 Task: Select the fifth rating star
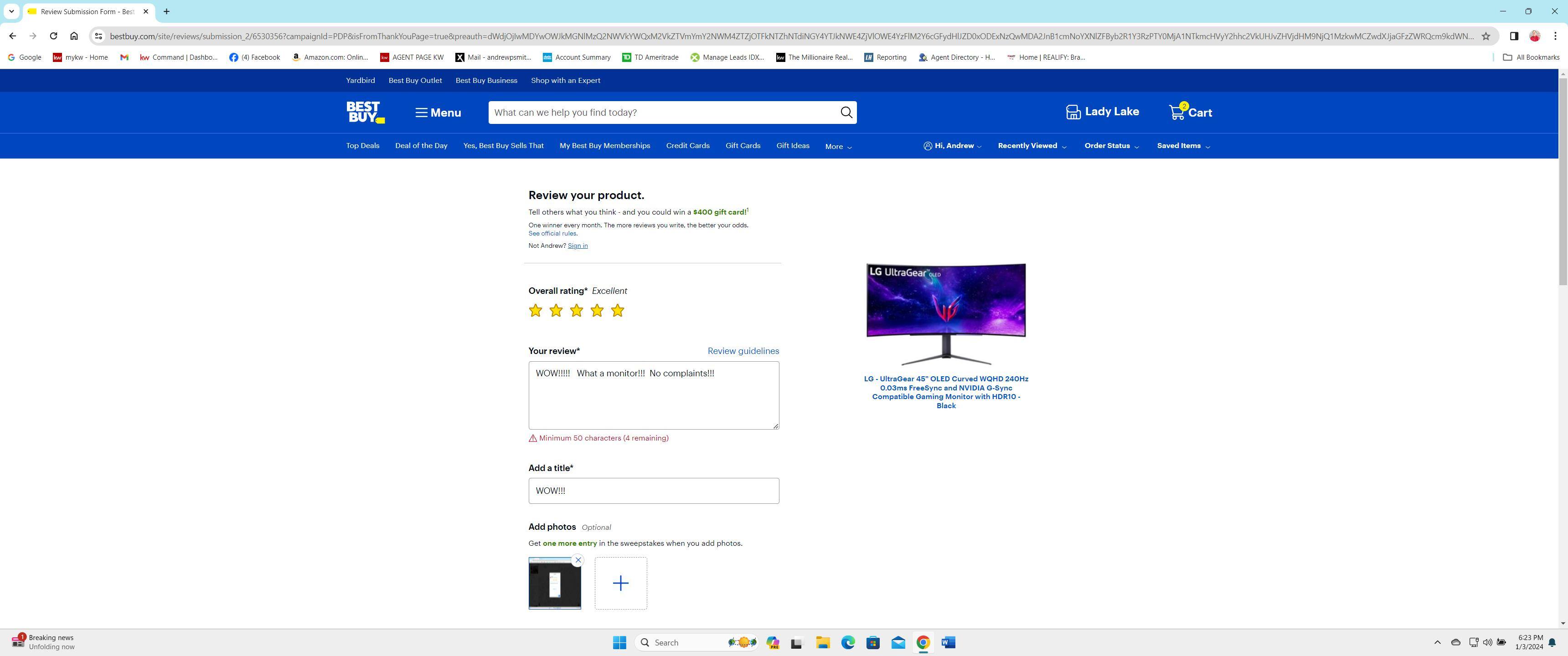click(617, 311)
